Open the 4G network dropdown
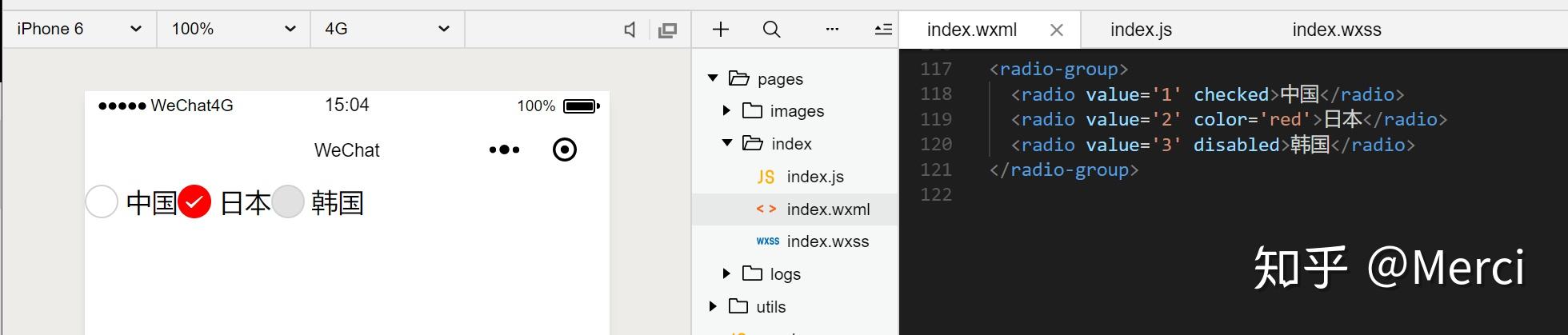Screen dimensions: 1568x335 [386, 30]
